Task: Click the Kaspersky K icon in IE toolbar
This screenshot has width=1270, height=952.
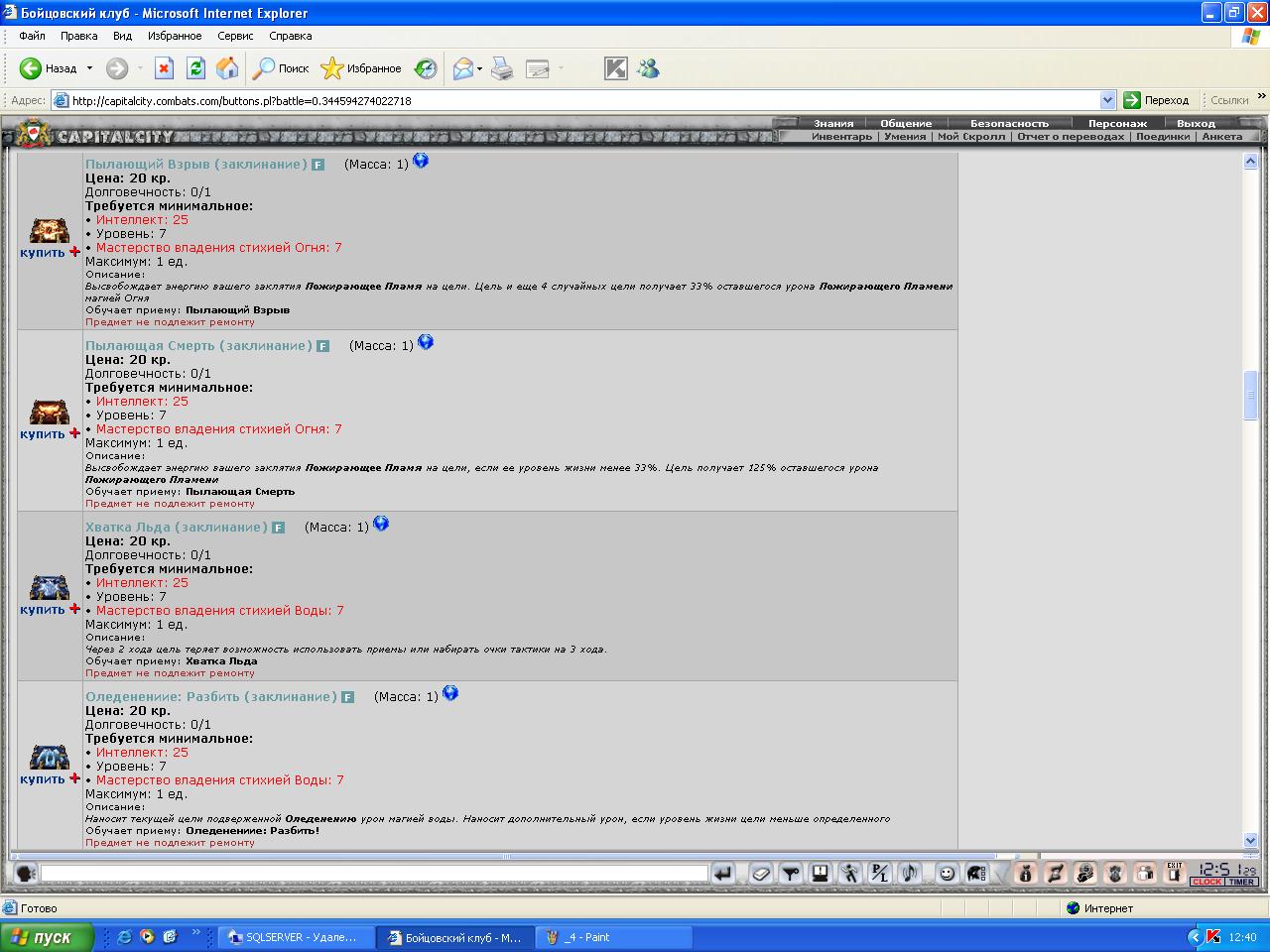Action: coord(616,68)
